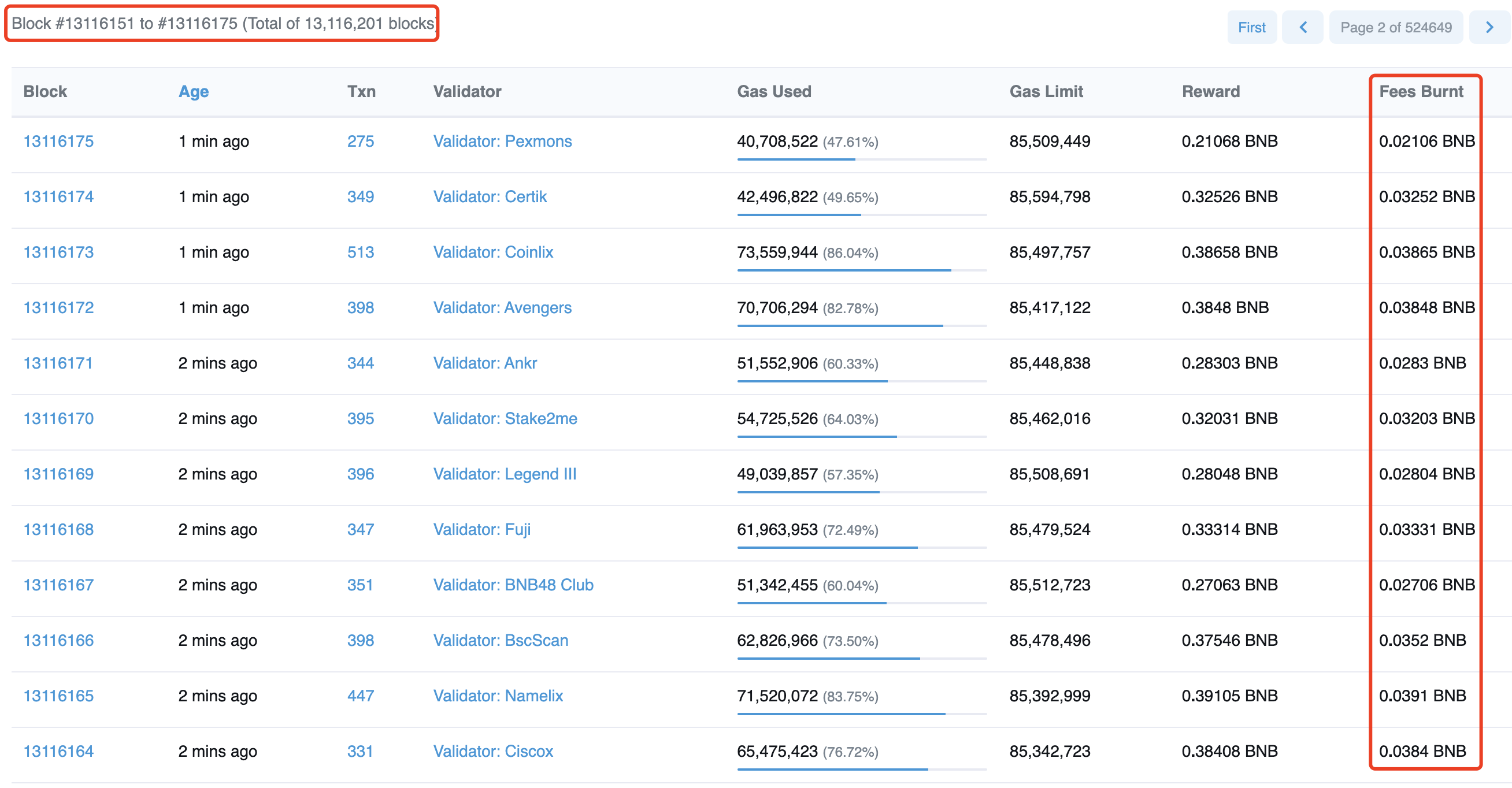1512x788 pixels.
Task: Open block 13116173 details
Action: tap(58, 252)
